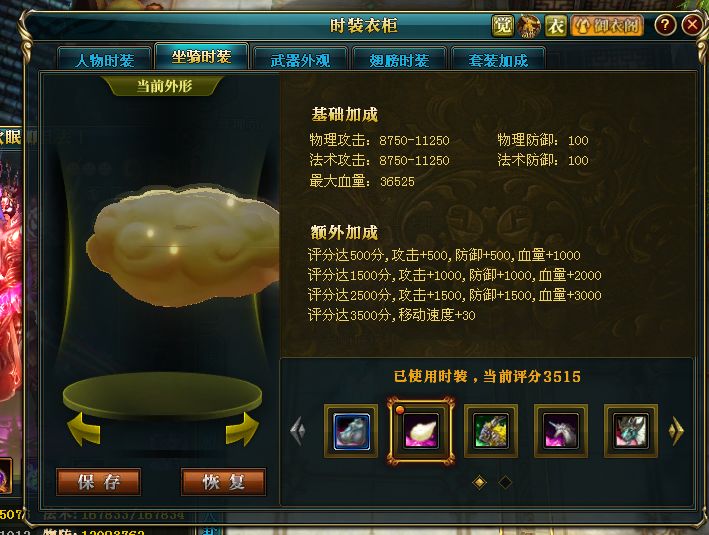
Task: Select the second page indicator diamond
Action: tap(505, 483)
